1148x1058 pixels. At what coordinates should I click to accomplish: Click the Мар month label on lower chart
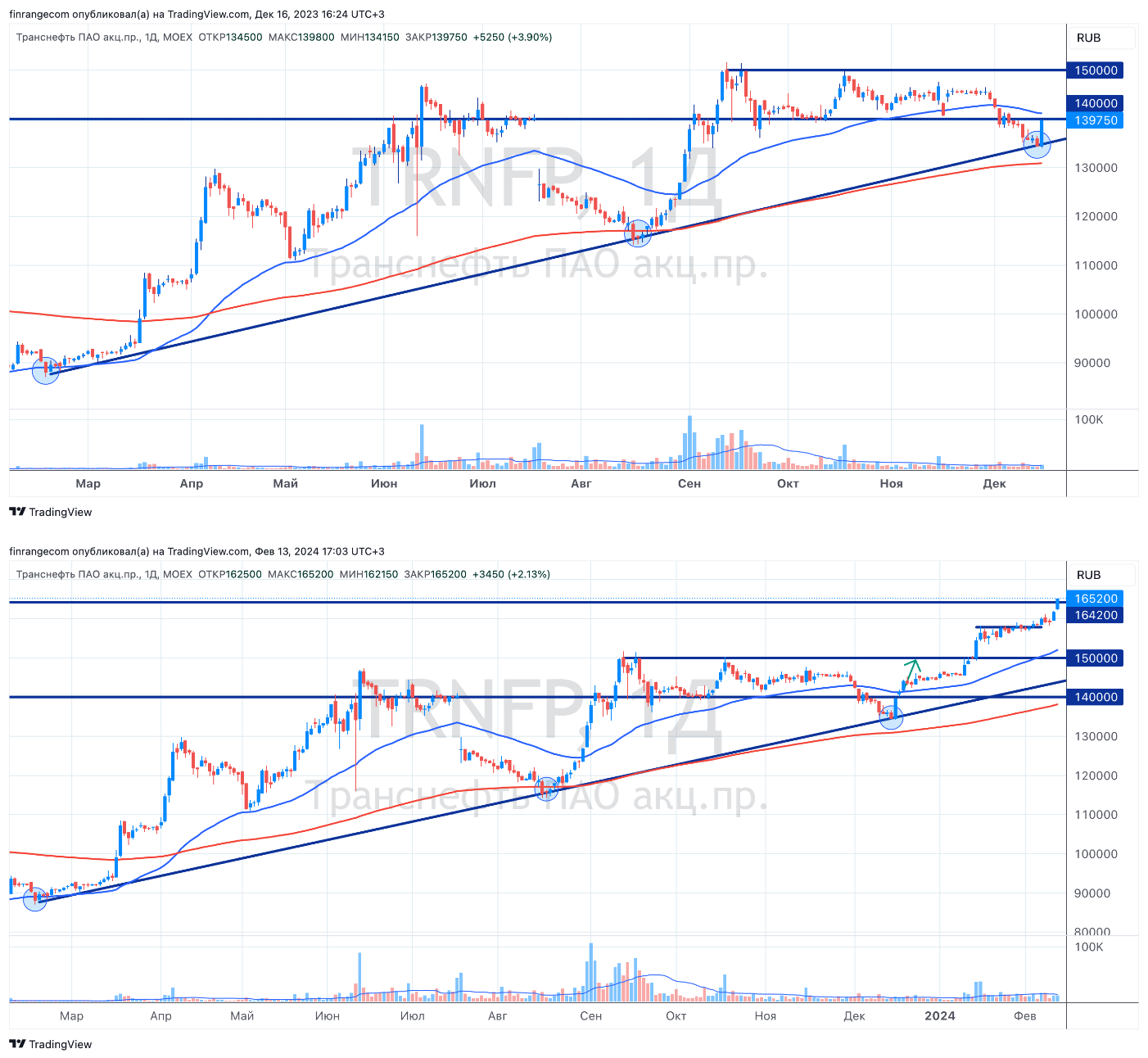(x=71, y=1015)
